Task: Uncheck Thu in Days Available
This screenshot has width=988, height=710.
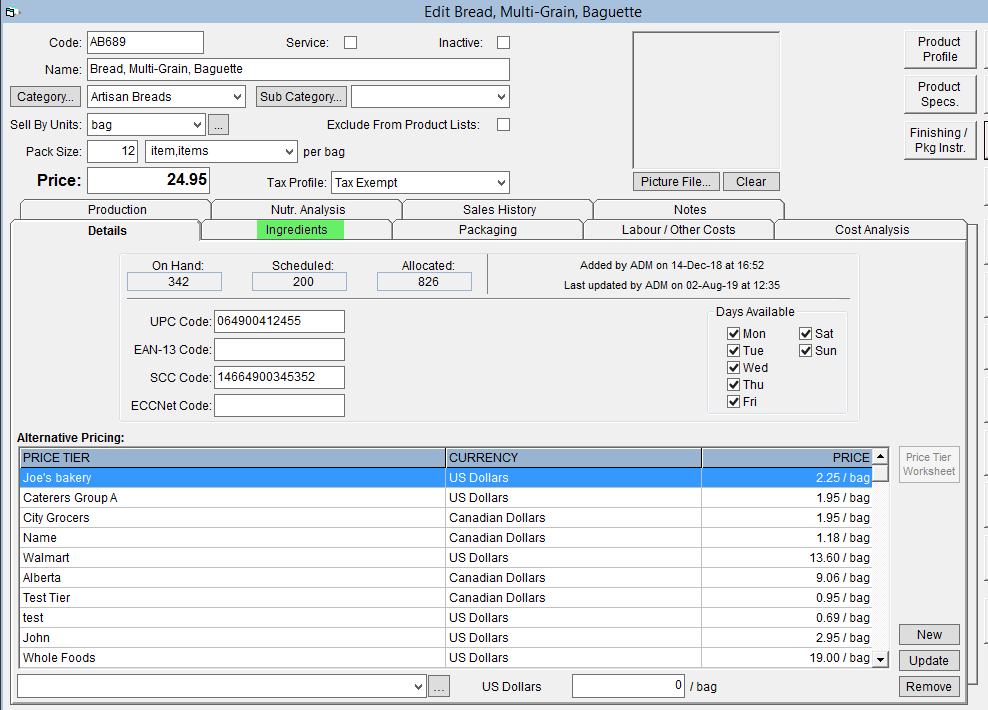Action: point(733,384)
